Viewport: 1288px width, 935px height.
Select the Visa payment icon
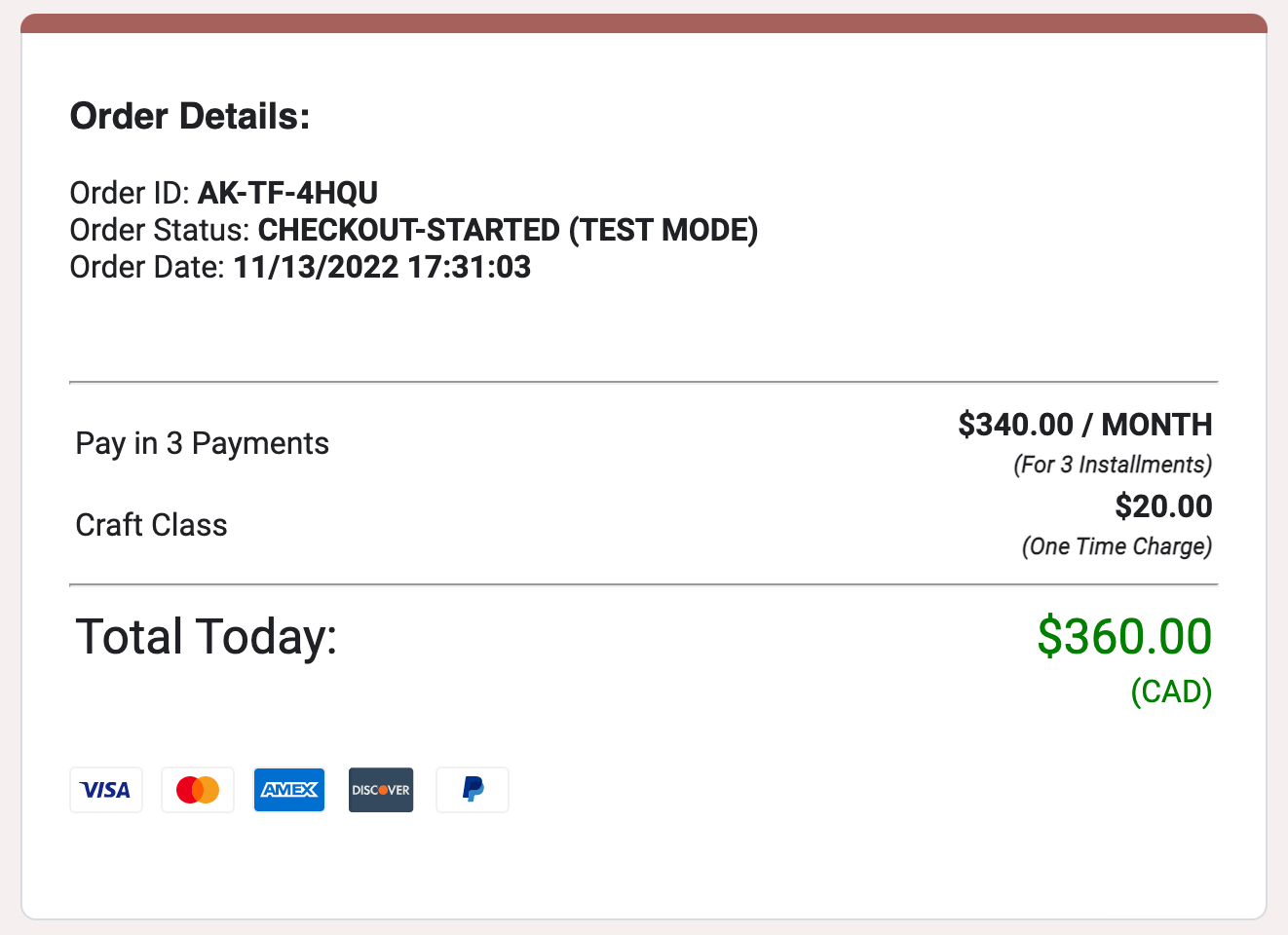(105, 790)
